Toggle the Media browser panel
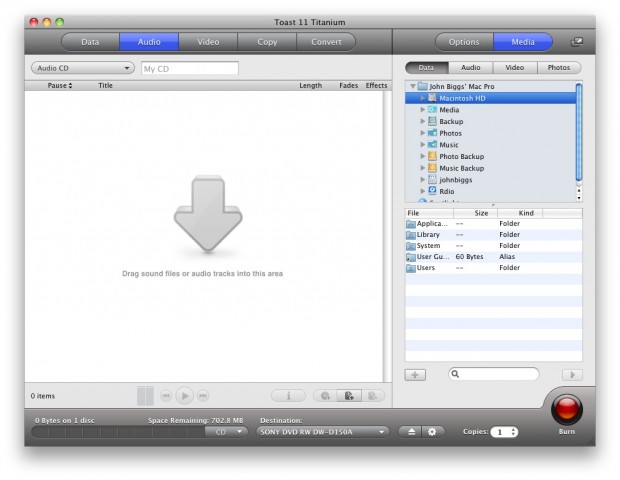This screenshot has width=620, height=480. click(522, 42)
